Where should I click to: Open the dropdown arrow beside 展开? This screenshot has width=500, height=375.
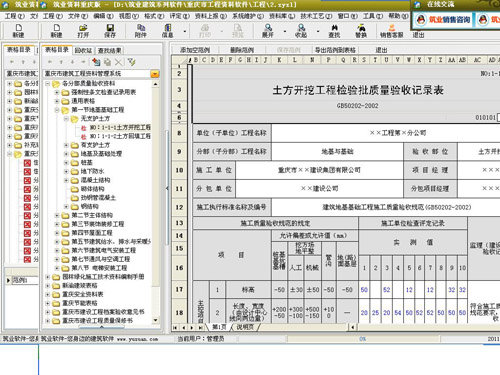pyautogui.click(x=285, y=32)
